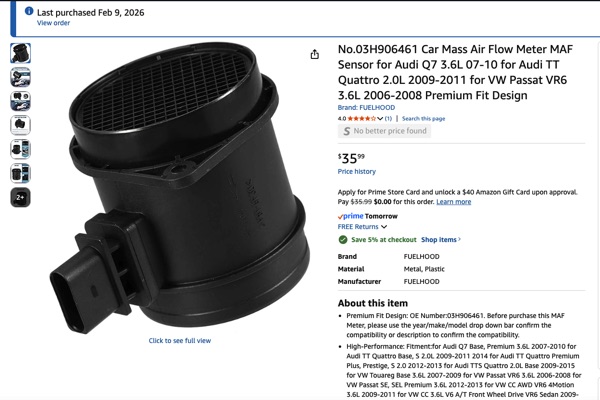Open the 2+ more images thumbnail

pyautogui.click(x=20, y=198)
